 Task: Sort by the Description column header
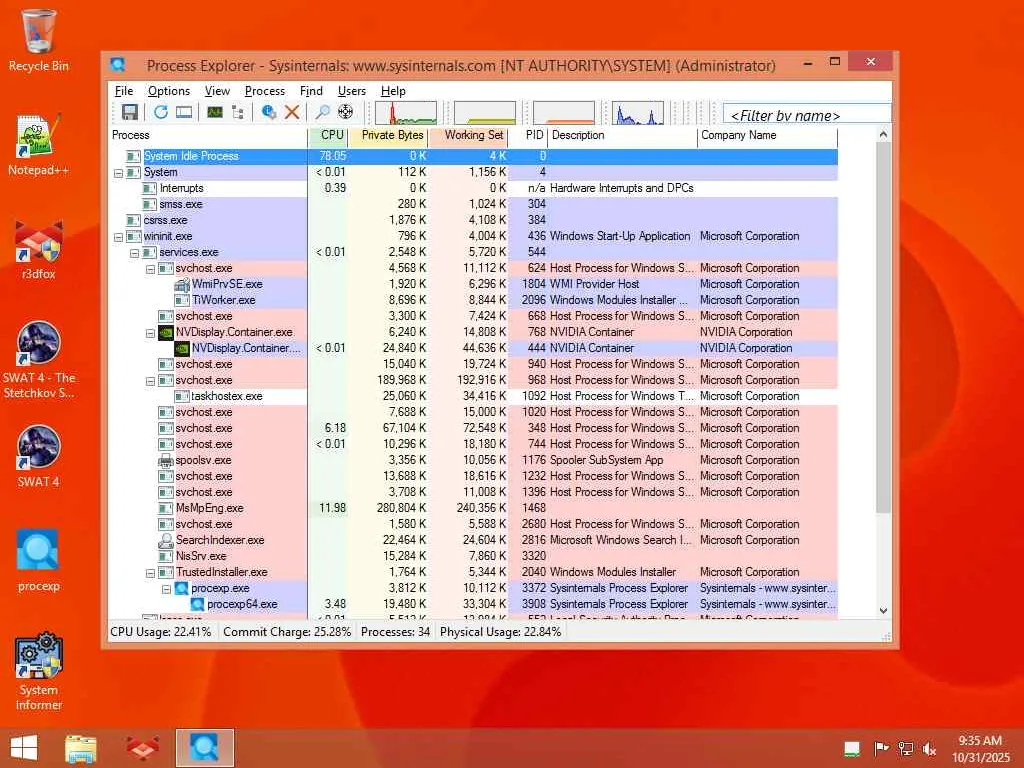point(622,135)
